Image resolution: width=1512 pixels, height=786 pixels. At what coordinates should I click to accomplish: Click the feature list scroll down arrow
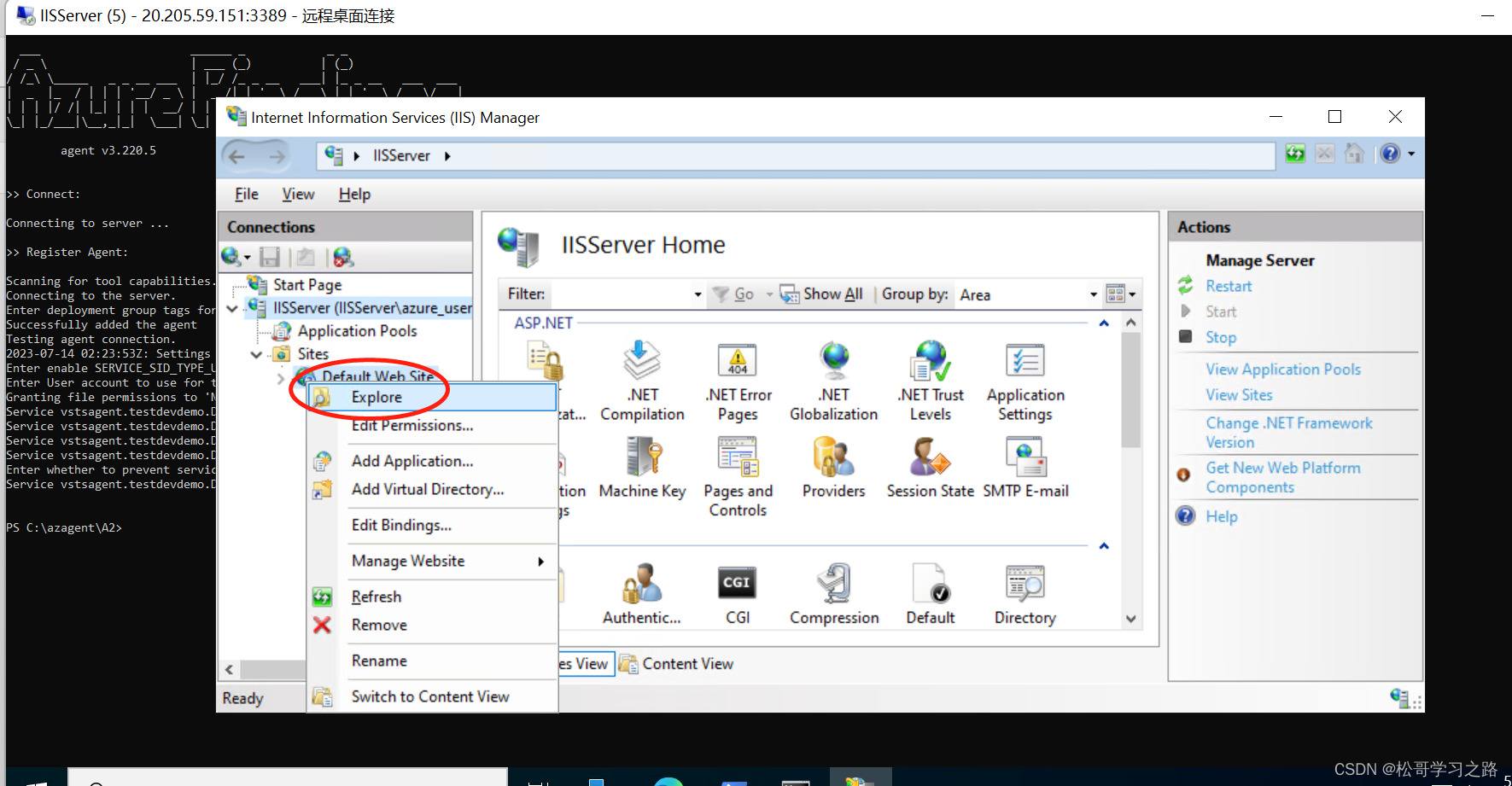1130,620
